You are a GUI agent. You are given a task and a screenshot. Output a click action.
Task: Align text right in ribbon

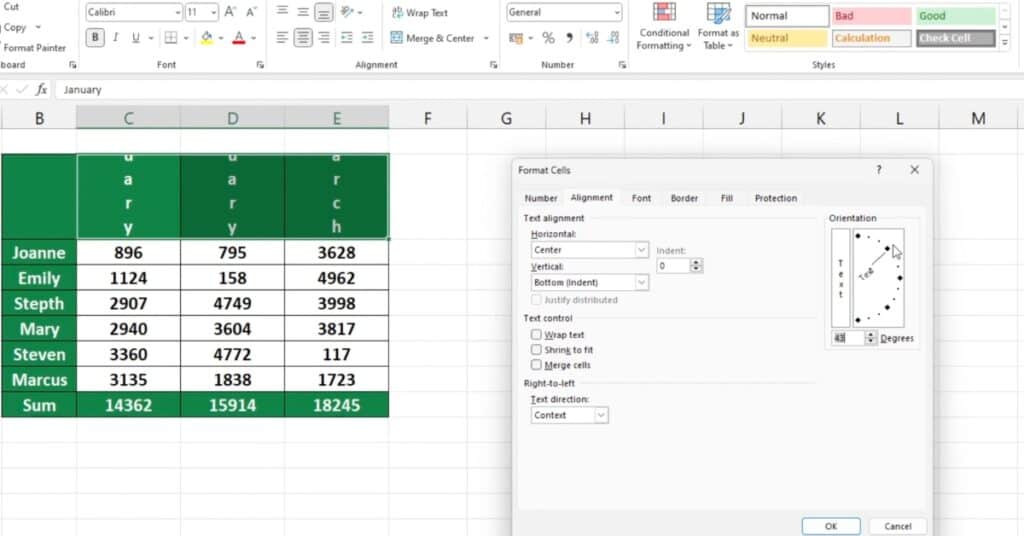pyautogui.click(x=324, y=38)
